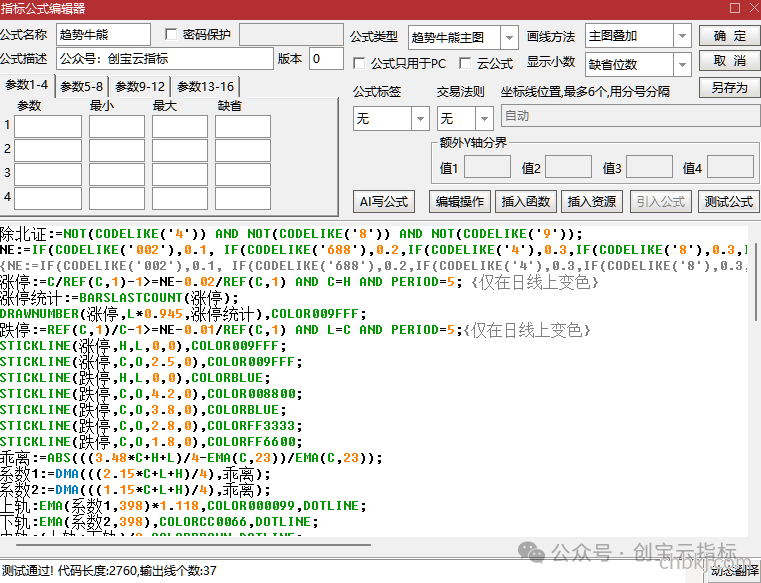The width and height of the screenshot is (761, 583).
Task: Toggle the 云公式 checkbox
Action: [x=465, y=63]
